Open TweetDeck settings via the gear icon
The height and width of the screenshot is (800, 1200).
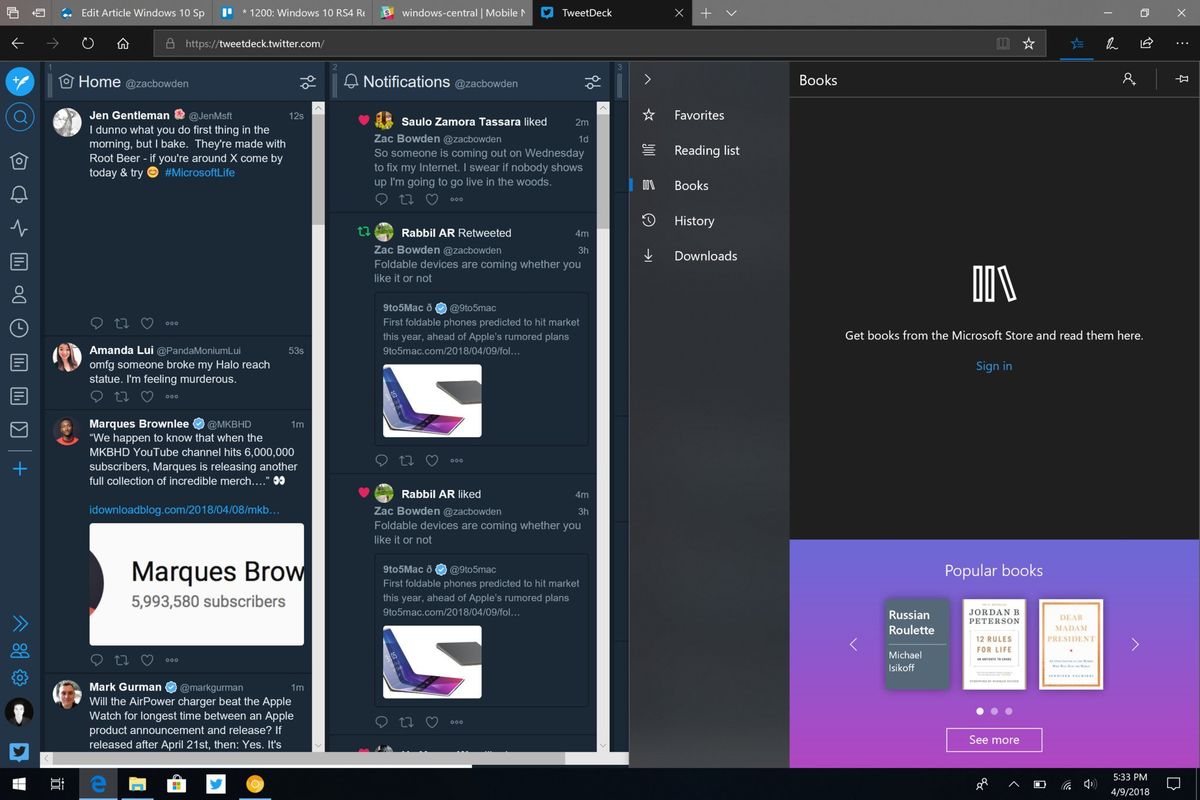pyautogui.click(x=20, y=677)
